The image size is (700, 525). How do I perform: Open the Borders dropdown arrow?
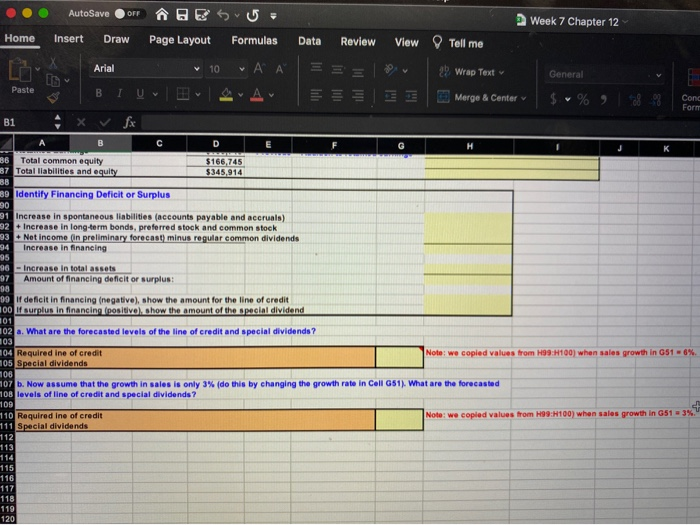[197, 94]
